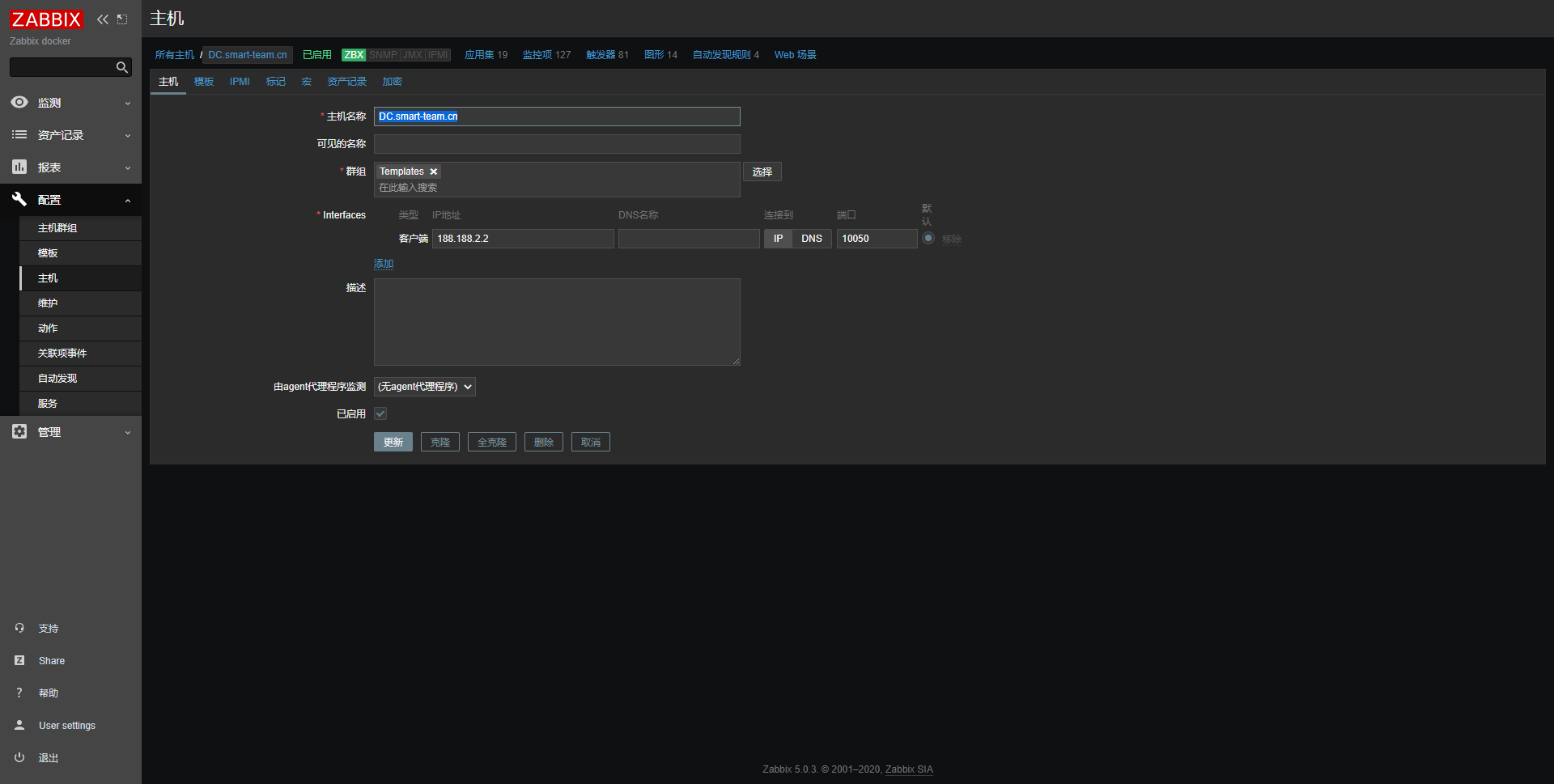Viewport: 1554px width, 784px height.
Task: Toggle the 已启用 checkbox
Action: [x=380, y=413]
